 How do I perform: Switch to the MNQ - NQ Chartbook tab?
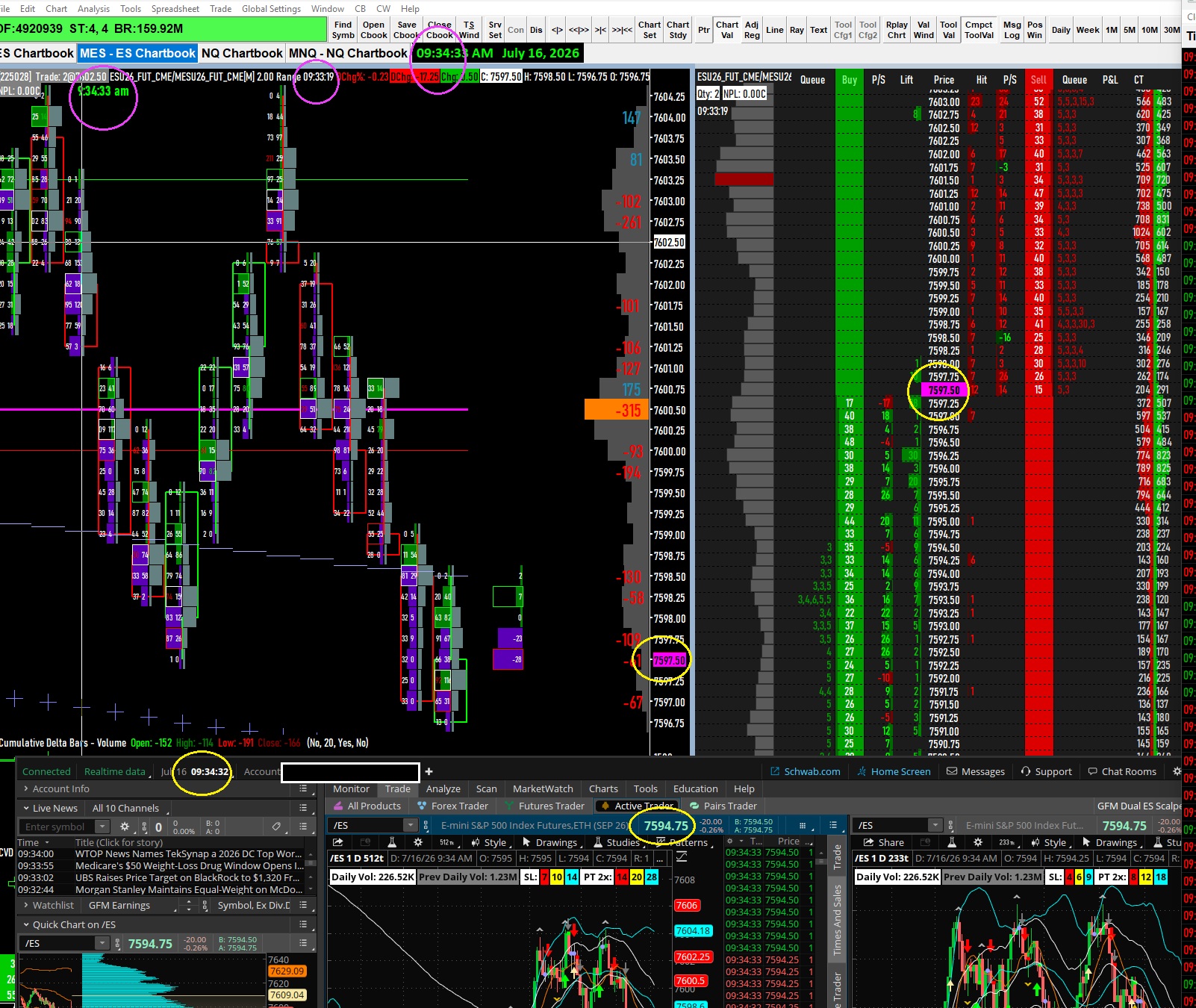[x=348, y=53]
